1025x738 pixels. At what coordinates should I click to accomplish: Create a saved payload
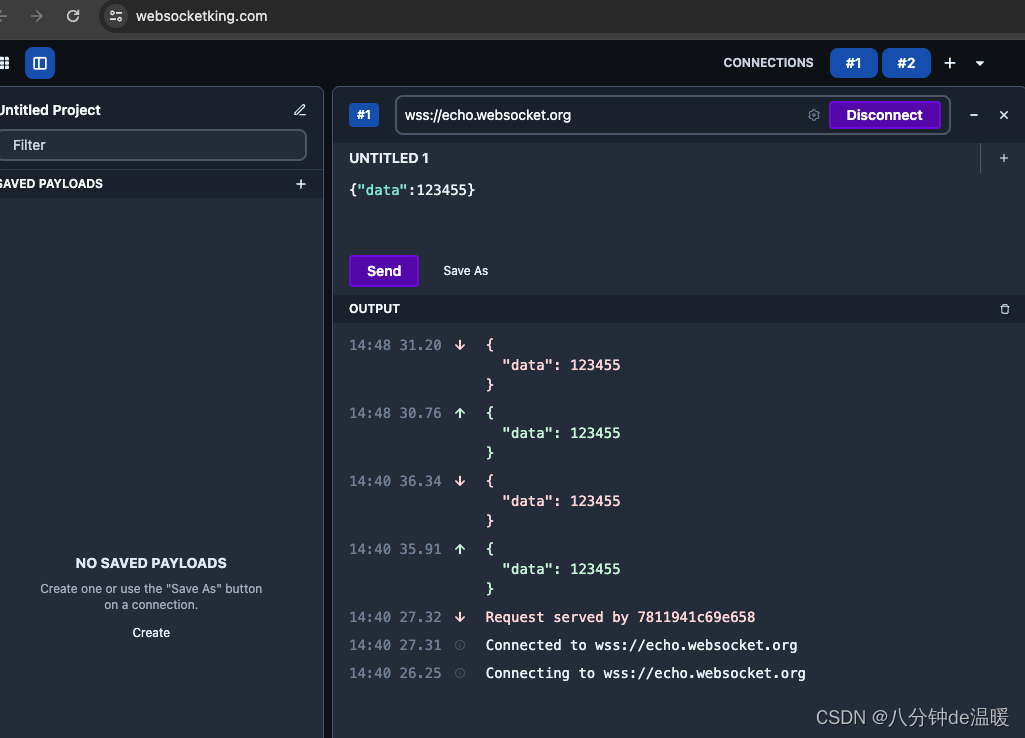[150, 632]
